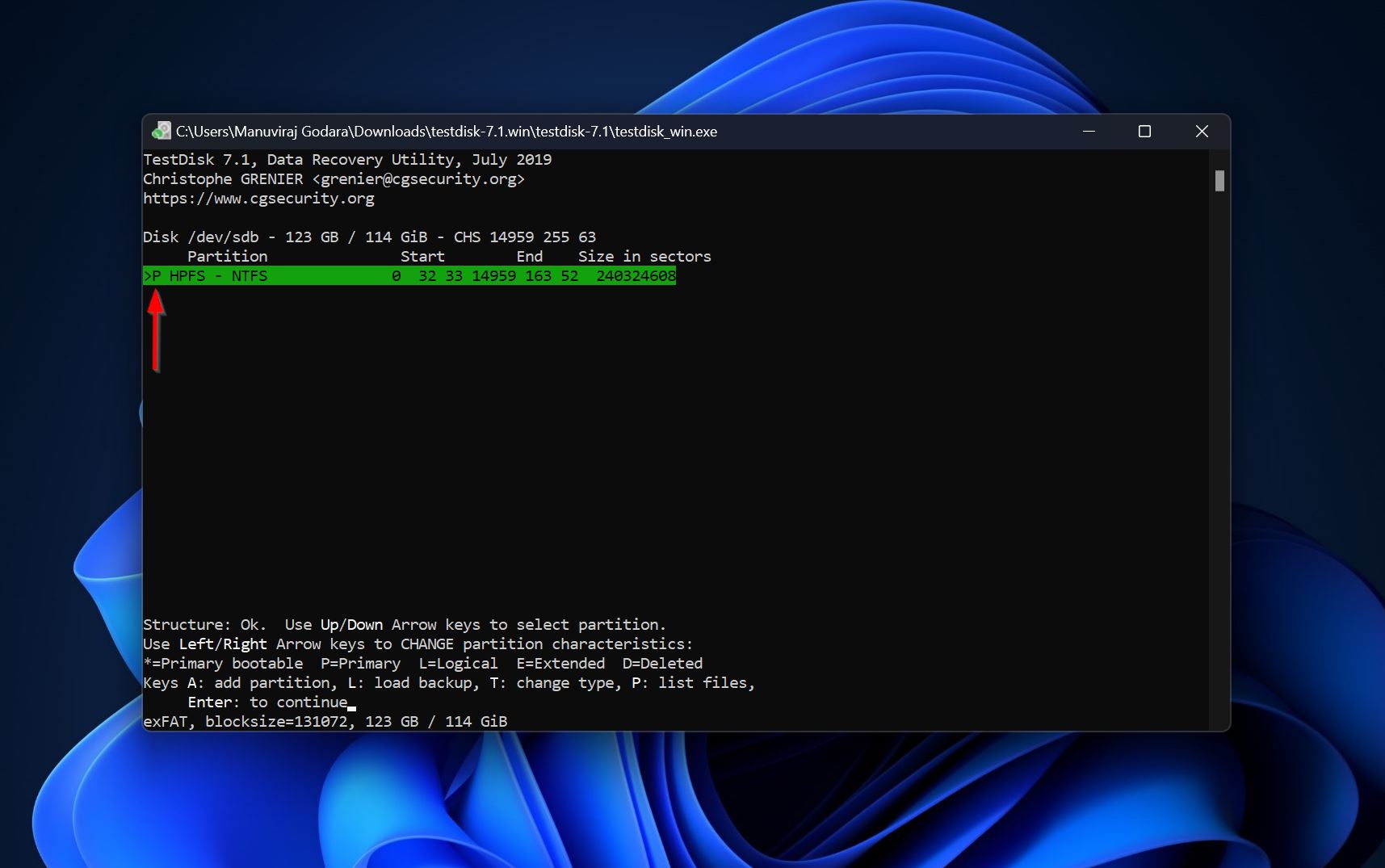Click the 'End' column header
The image size is (1385, 868).
[x=530, y=257]
